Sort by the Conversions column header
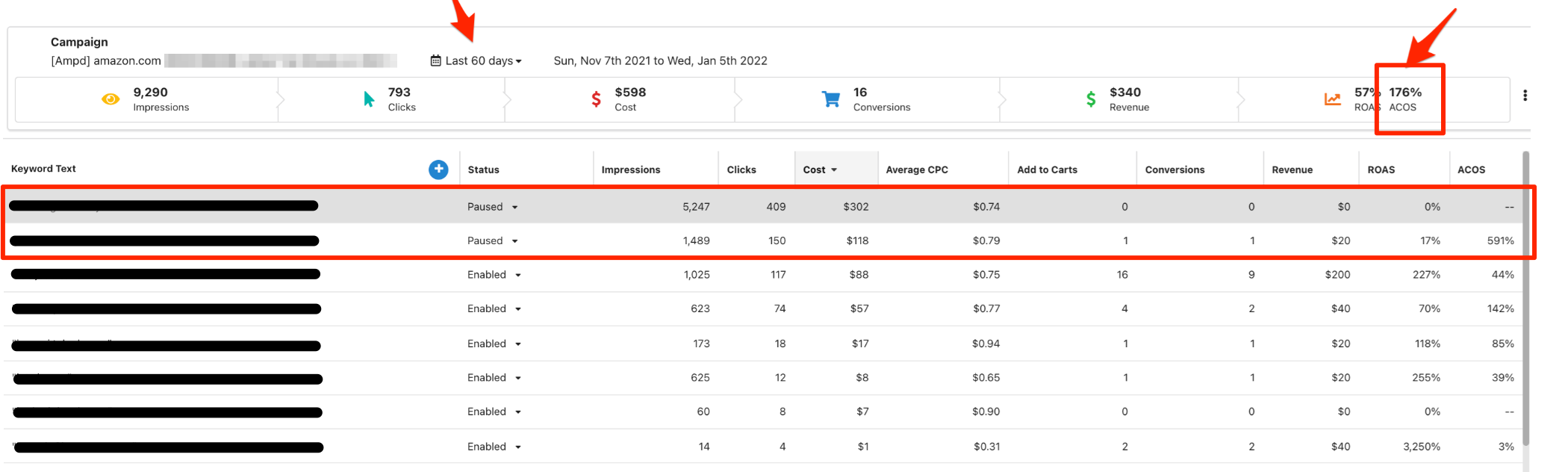Screen dimensions: 1568x472 click(1175, 170)
